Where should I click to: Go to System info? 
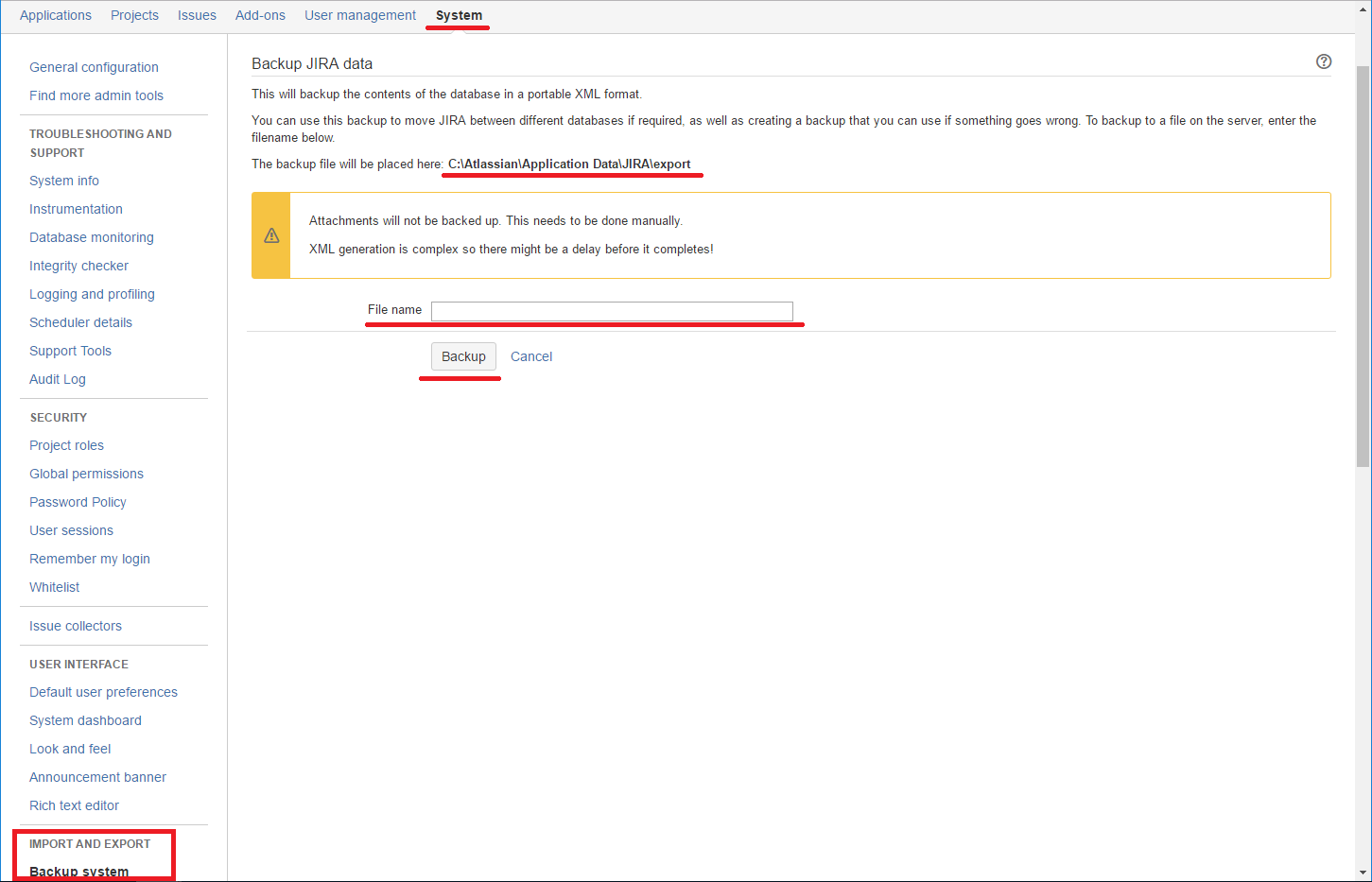point(64,181)
